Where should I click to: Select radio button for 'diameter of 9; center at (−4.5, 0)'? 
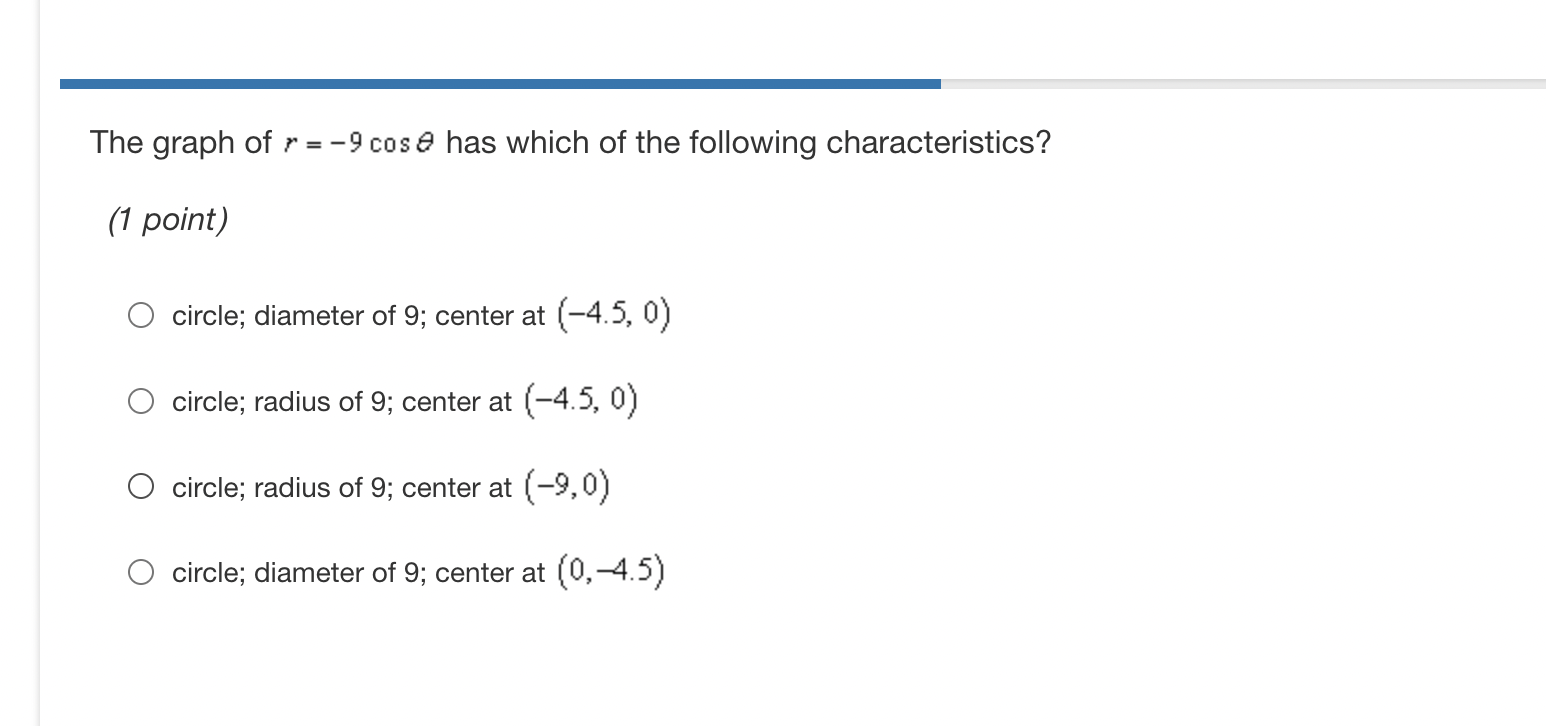tap(141, 314)
